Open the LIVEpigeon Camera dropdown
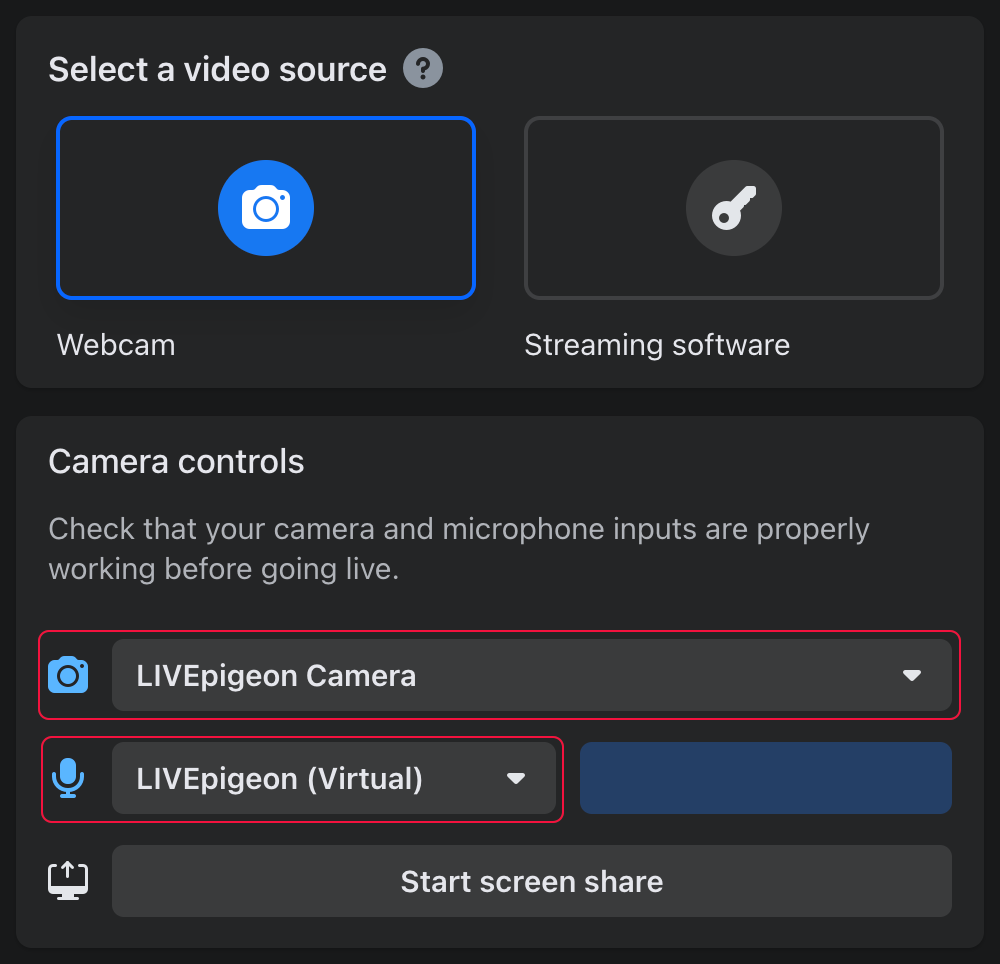The image size is (1000, 964). [532, 675]
